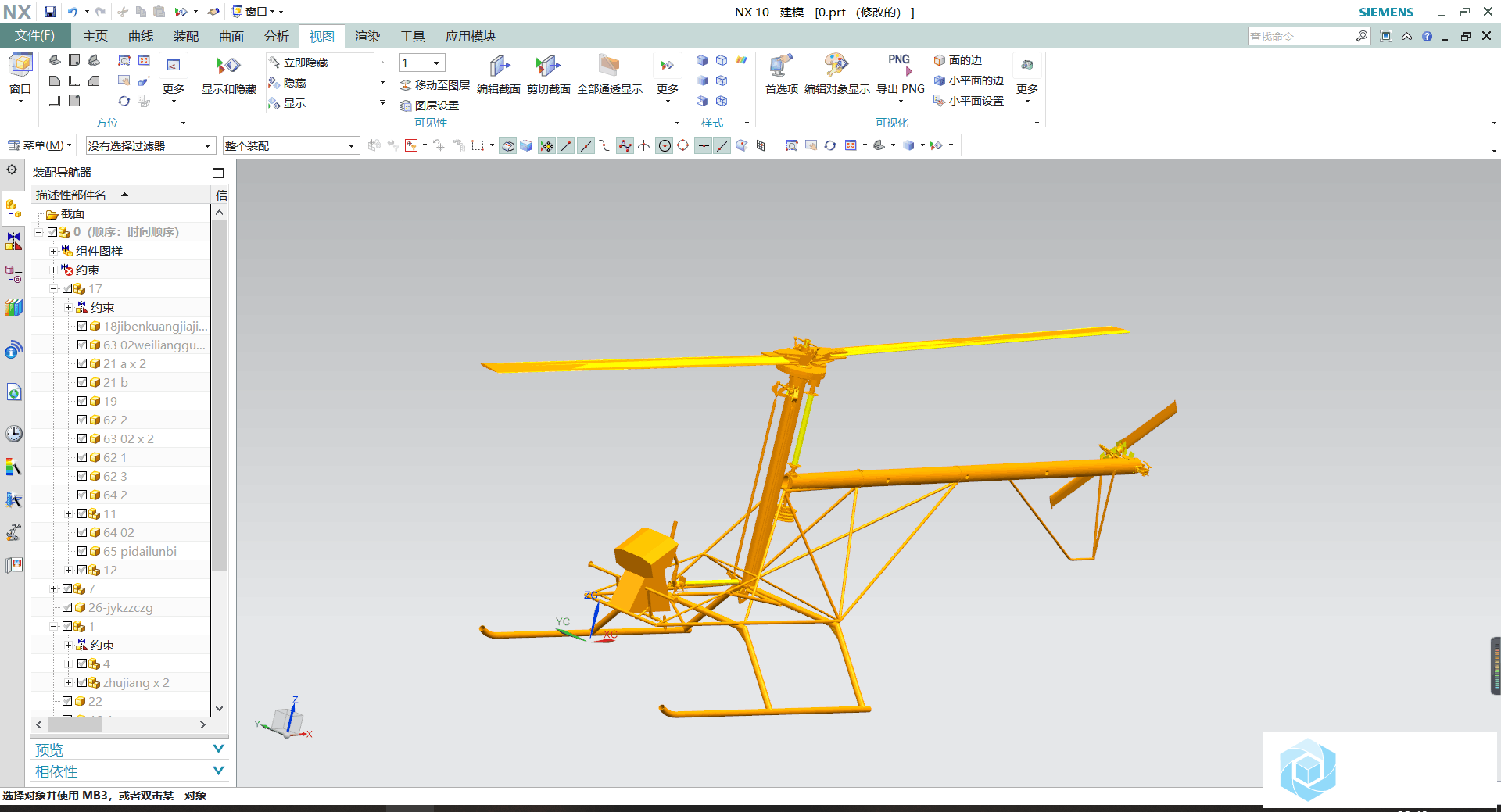This screenshot has height=812, width=1501.
Task: Open the selection scope dropdown (整个装配)
Action: [291, 145]
